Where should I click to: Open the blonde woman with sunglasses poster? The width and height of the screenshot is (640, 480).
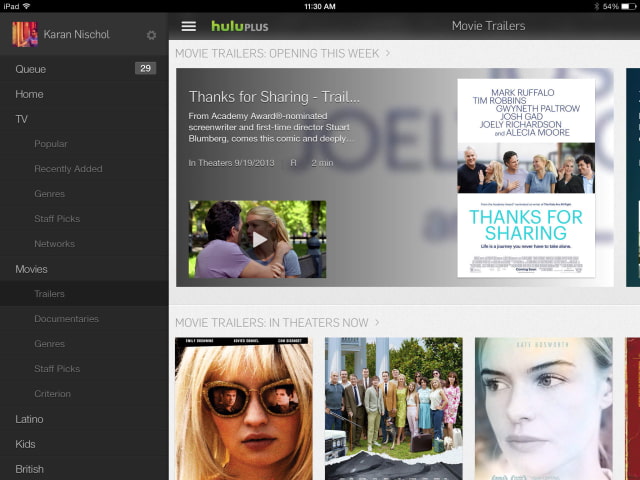pos(243,408)
